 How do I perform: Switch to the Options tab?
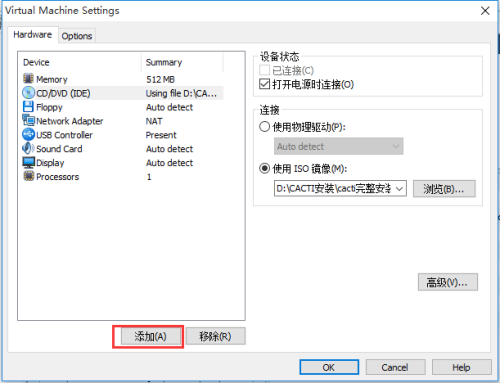click(x=77, y=36)
